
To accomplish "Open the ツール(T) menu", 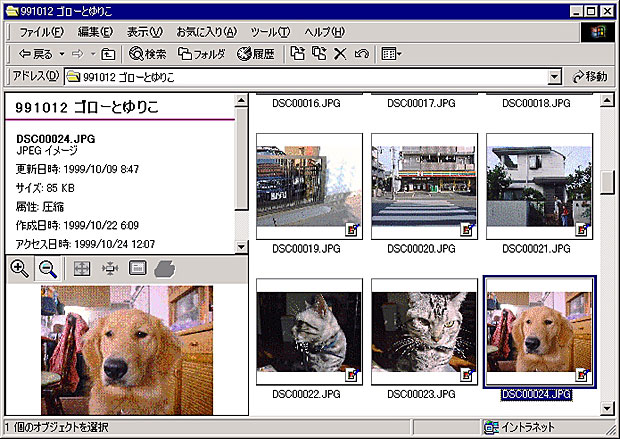I will point(270,32).
